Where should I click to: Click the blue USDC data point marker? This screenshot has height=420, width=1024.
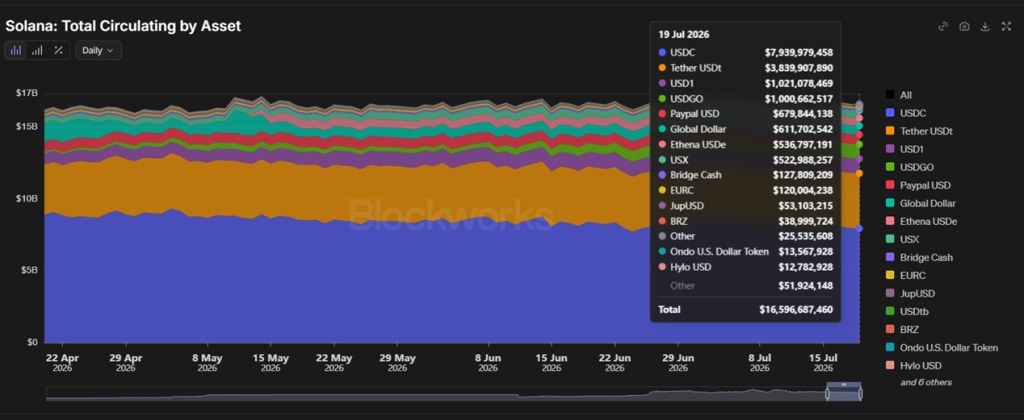[x=859, y=228]
